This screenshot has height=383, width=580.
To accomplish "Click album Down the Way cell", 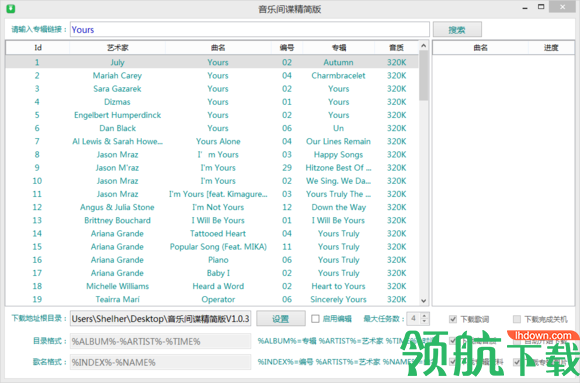I will coord(338,207).
